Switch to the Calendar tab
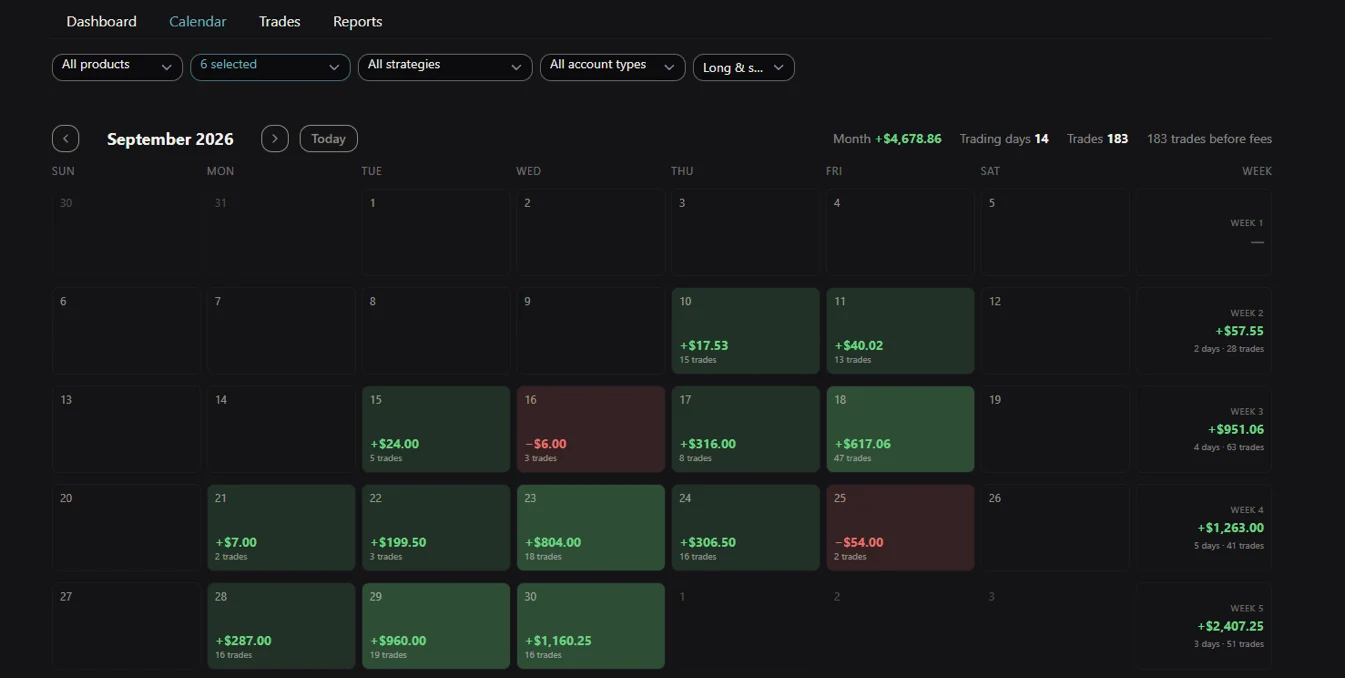Screen dimensions: 1345x678 (x=198, y=21)
